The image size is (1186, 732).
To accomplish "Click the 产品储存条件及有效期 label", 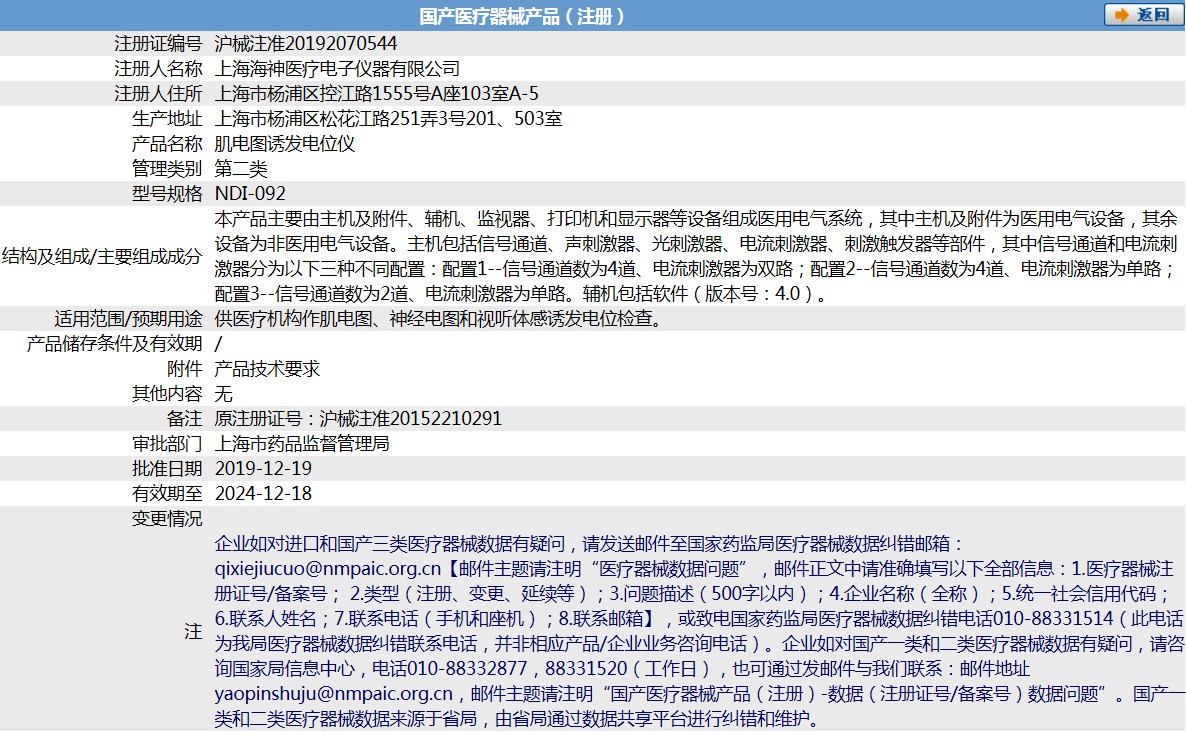I will 114,343.
